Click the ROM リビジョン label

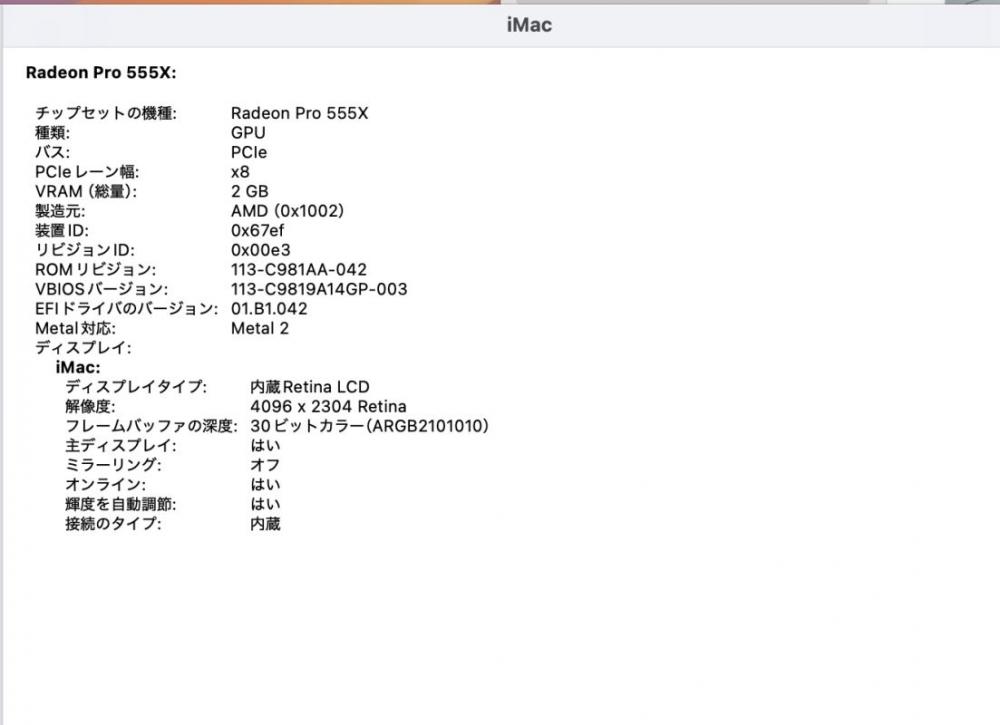click(96, 270)
